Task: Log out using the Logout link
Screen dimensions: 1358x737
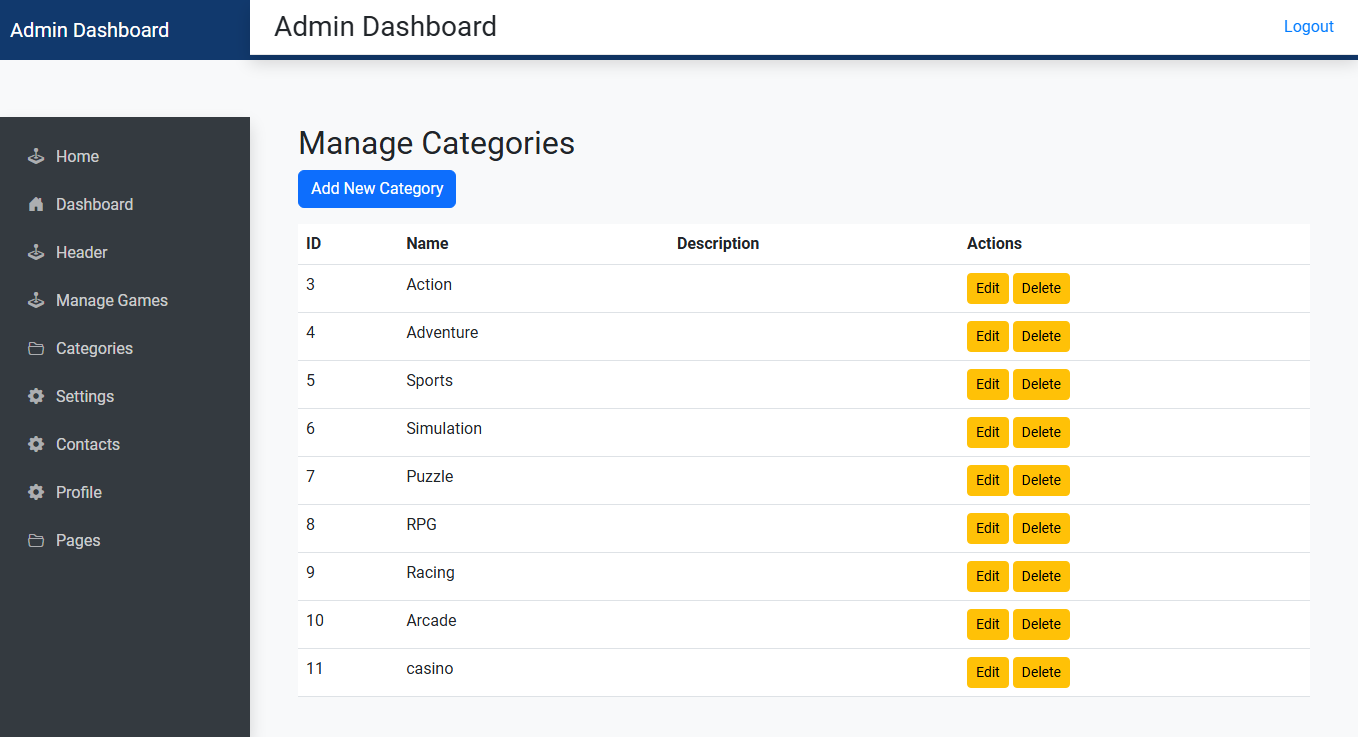Action: point(1308,27)
